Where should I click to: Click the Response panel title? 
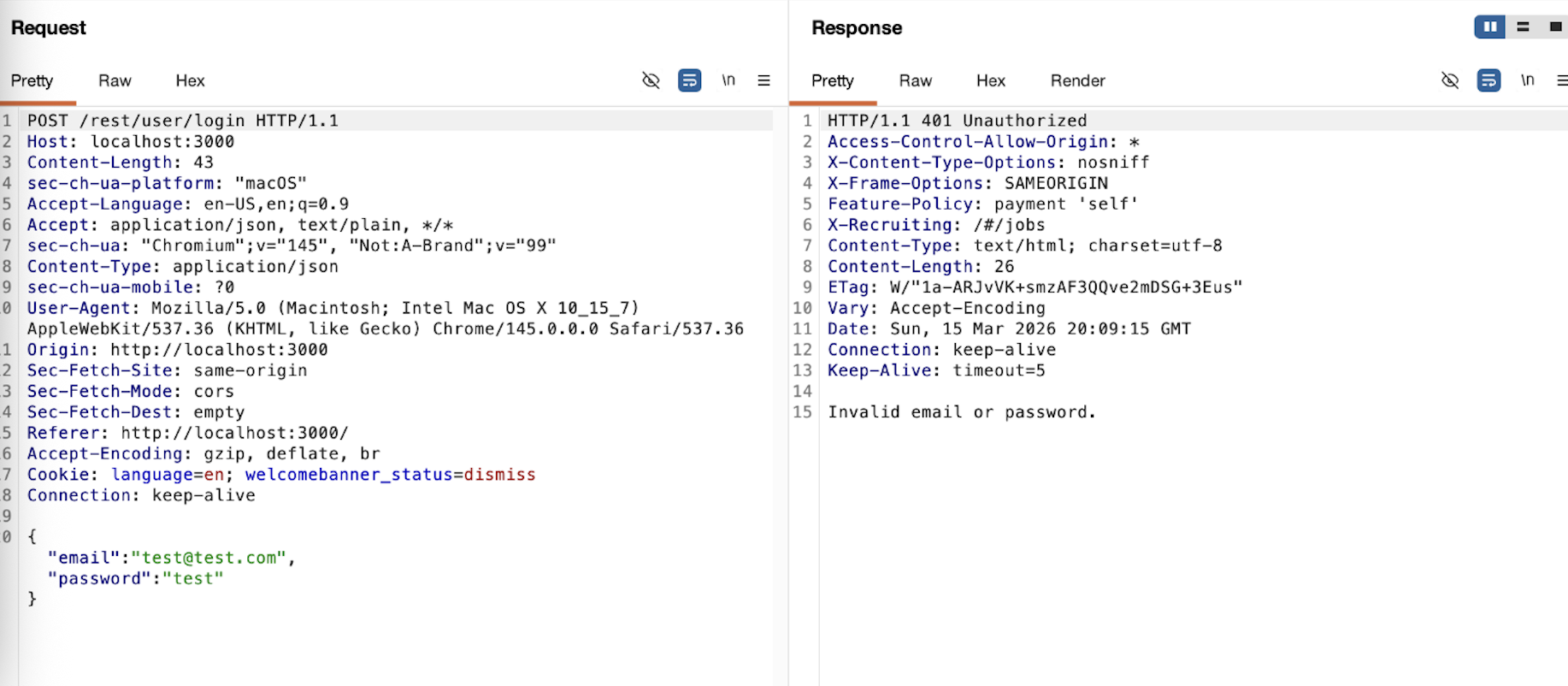click(857, 27)
